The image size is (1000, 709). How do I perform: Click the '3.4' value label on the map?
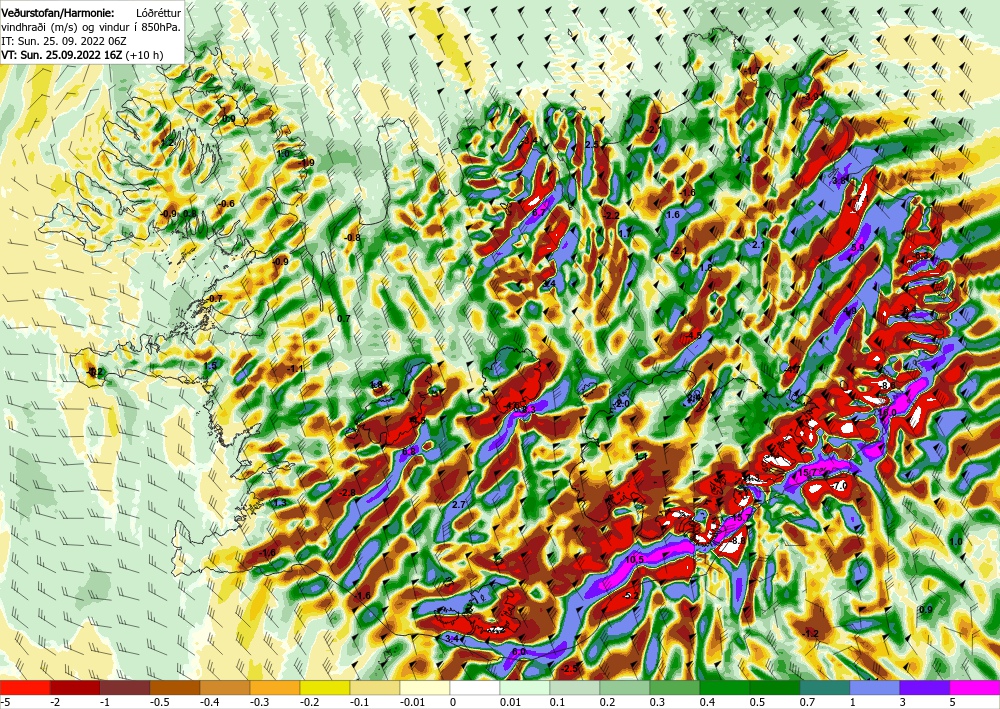(x=452, y=638)
